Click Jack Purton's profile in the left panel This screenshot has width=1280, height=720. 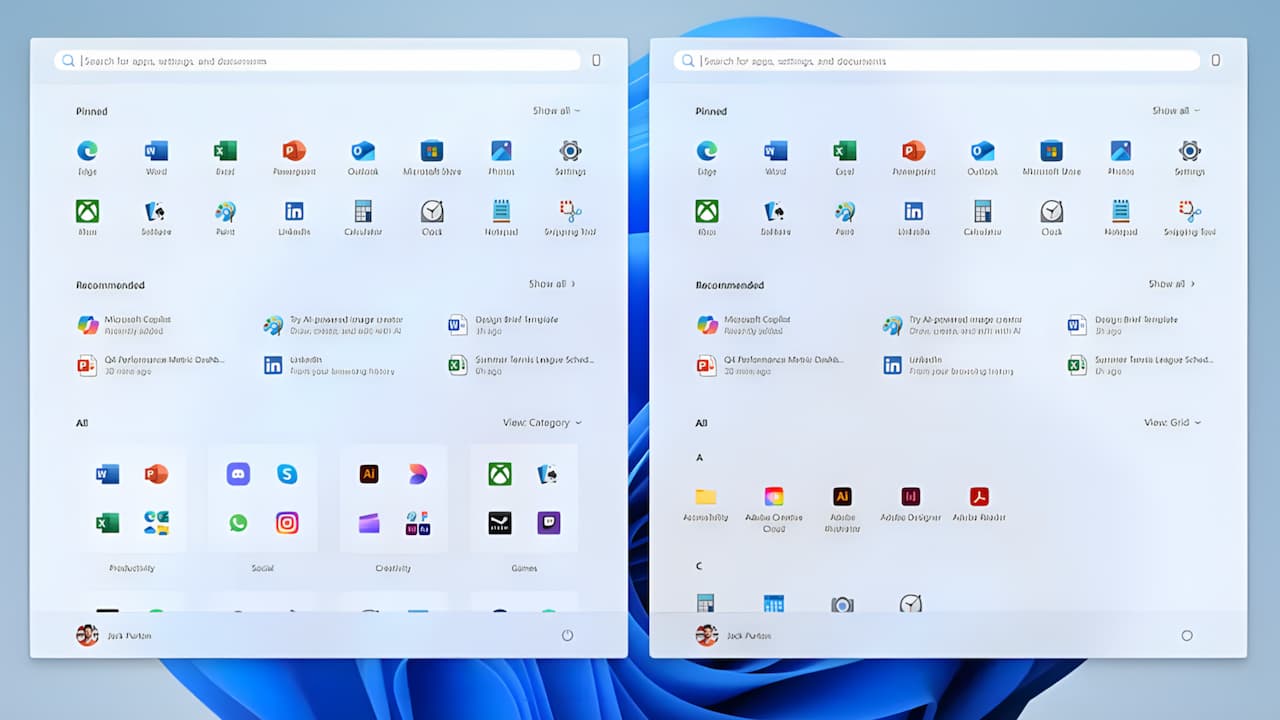[113, 635]
